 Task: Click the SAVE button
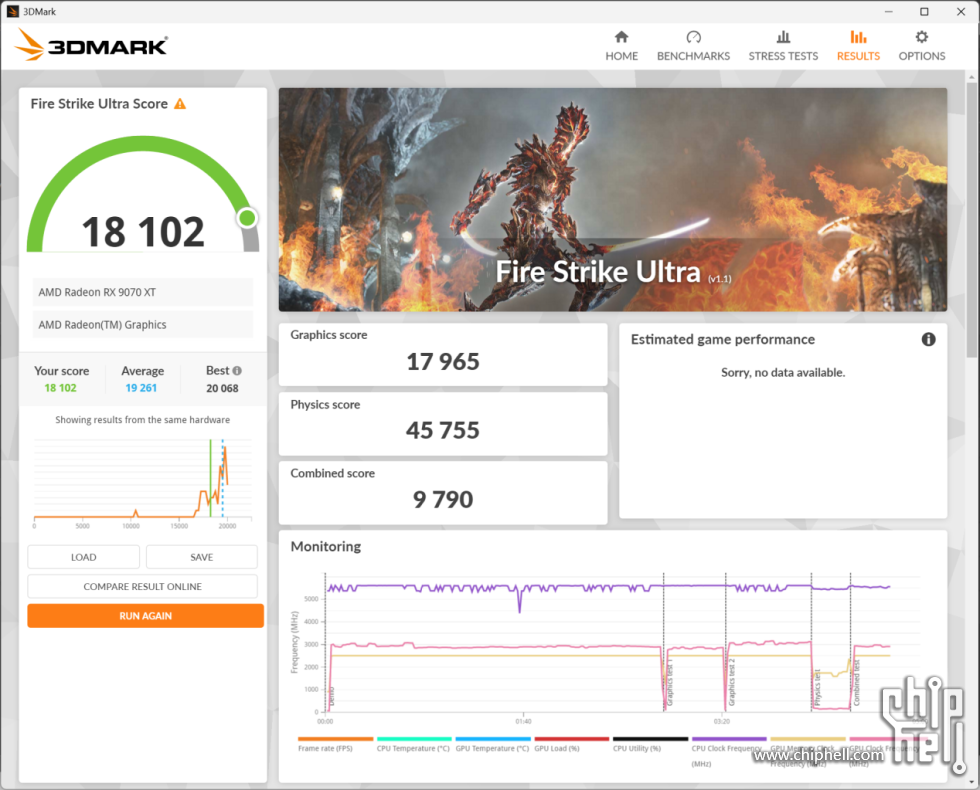[202, 557]
